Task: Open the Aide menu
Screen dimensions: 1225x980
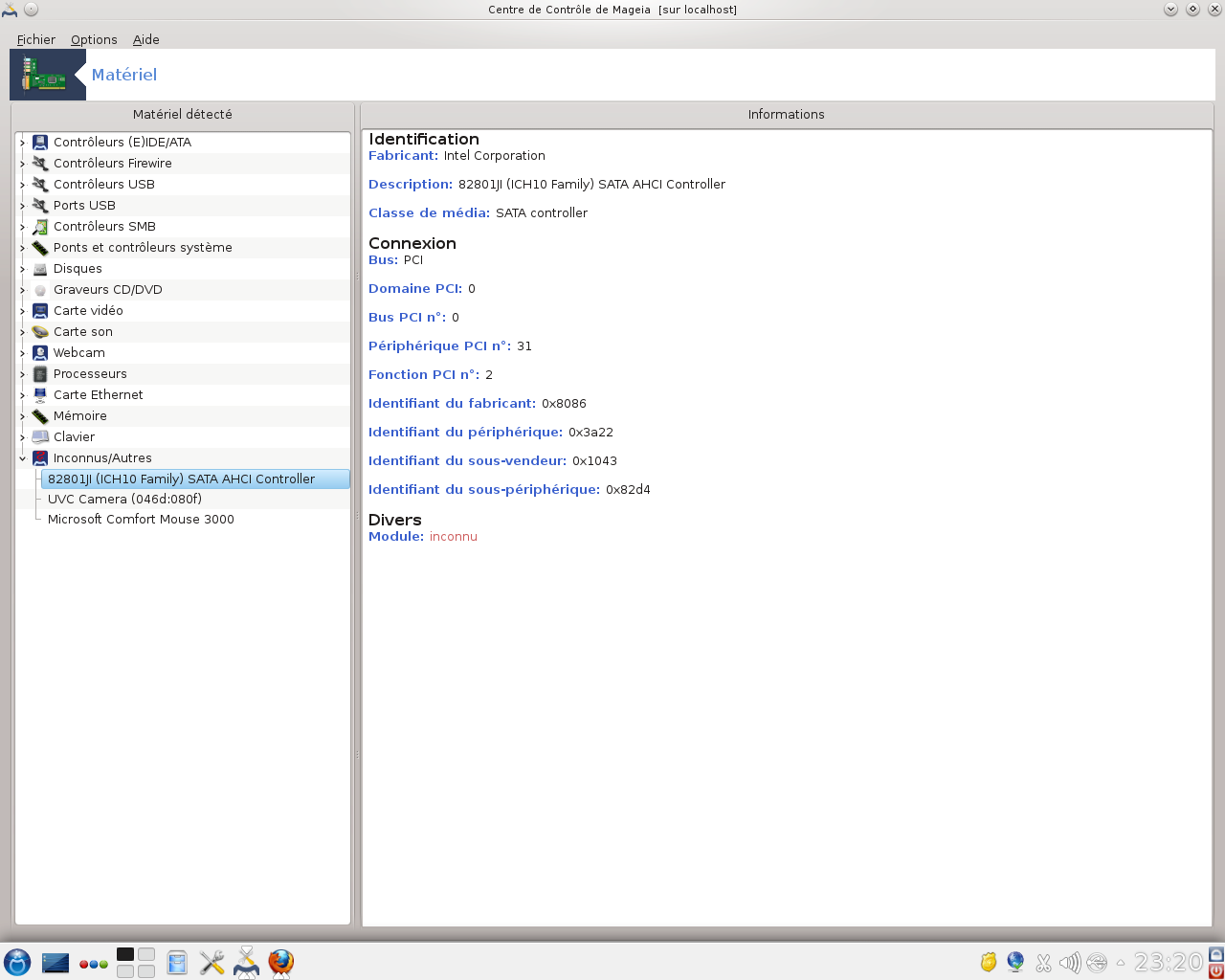Action: 145,39
